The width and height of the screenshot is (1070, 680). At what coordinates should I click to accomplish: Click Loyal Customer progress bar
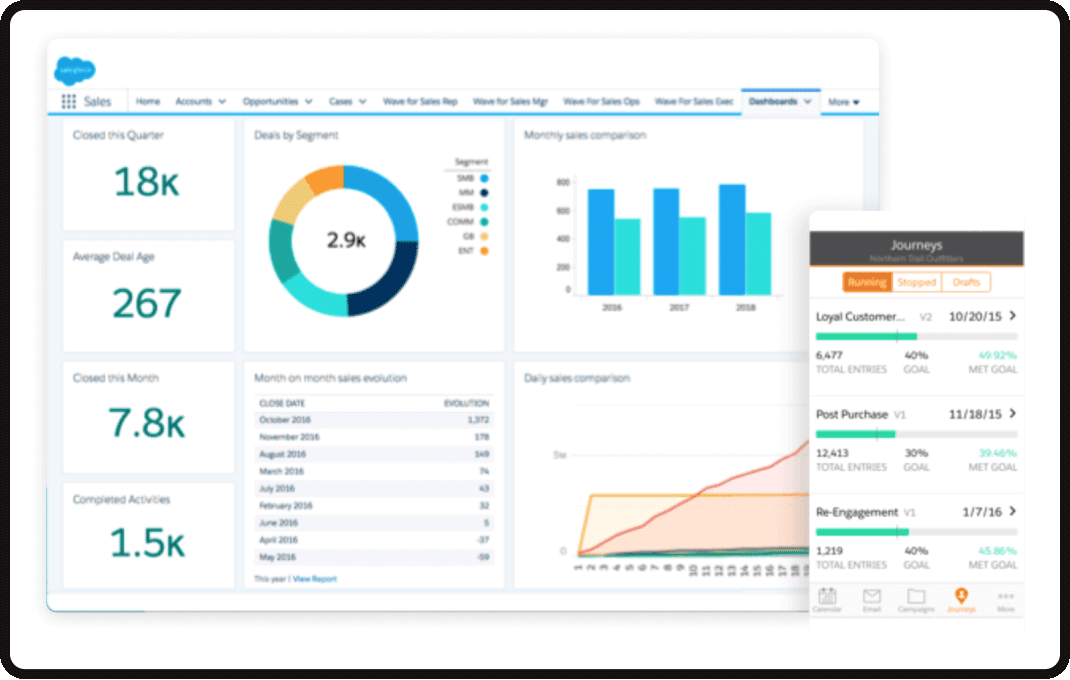click(x=916, y=336)
